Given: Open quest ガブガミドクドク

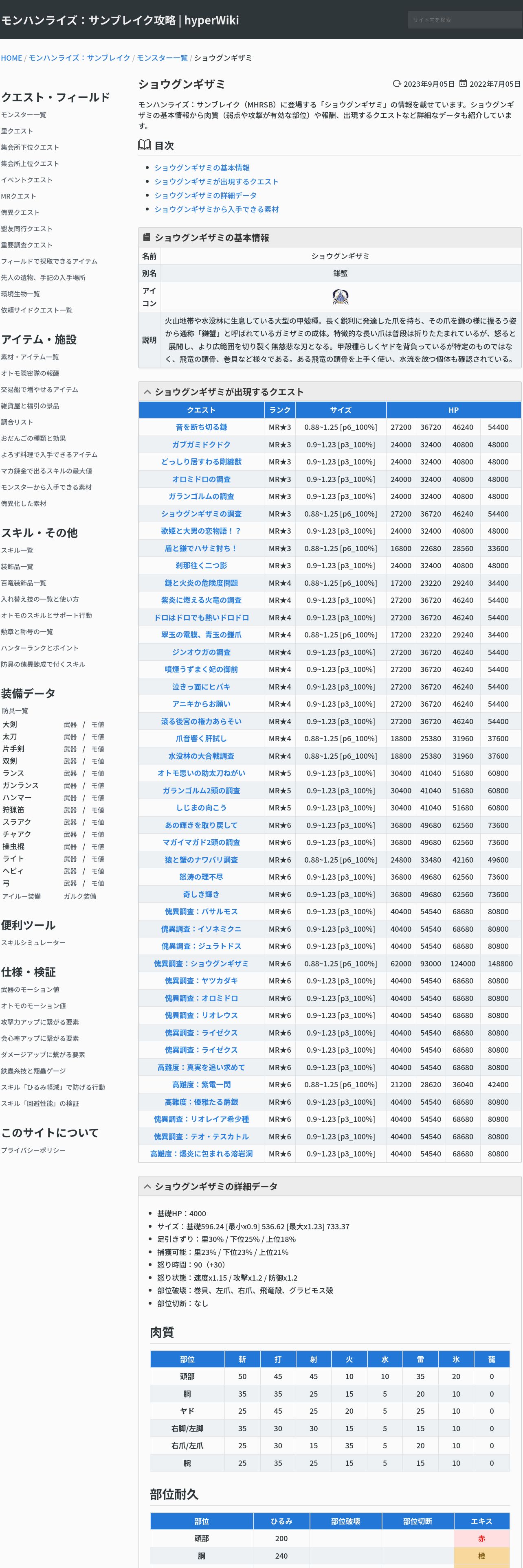Looking at the screenshot, I should pos(201,445).
